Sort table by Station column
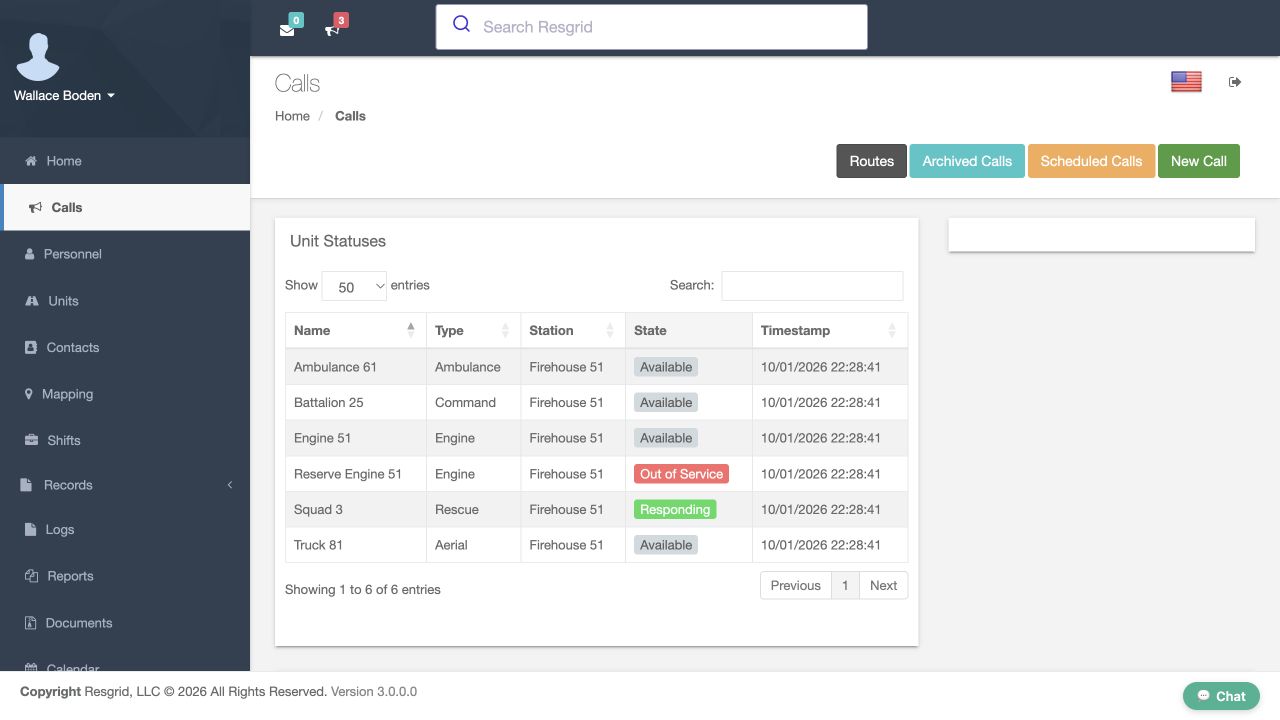This screenshot has width=1280, height=720. [573, 330]
